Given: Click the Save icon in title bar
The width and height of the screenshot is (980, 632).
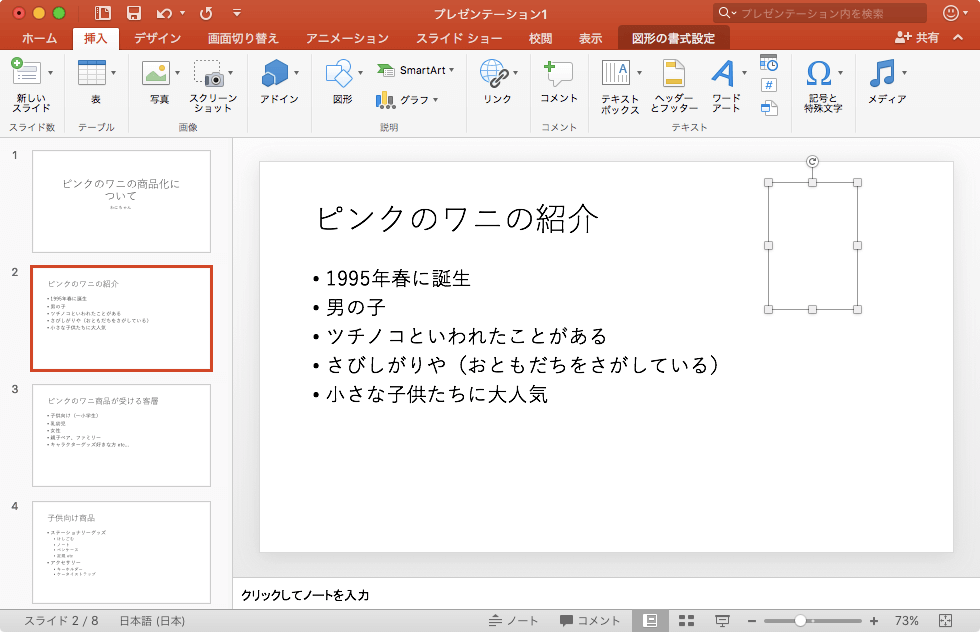Looking at the screenshot, I should click(x=134, y=13).
